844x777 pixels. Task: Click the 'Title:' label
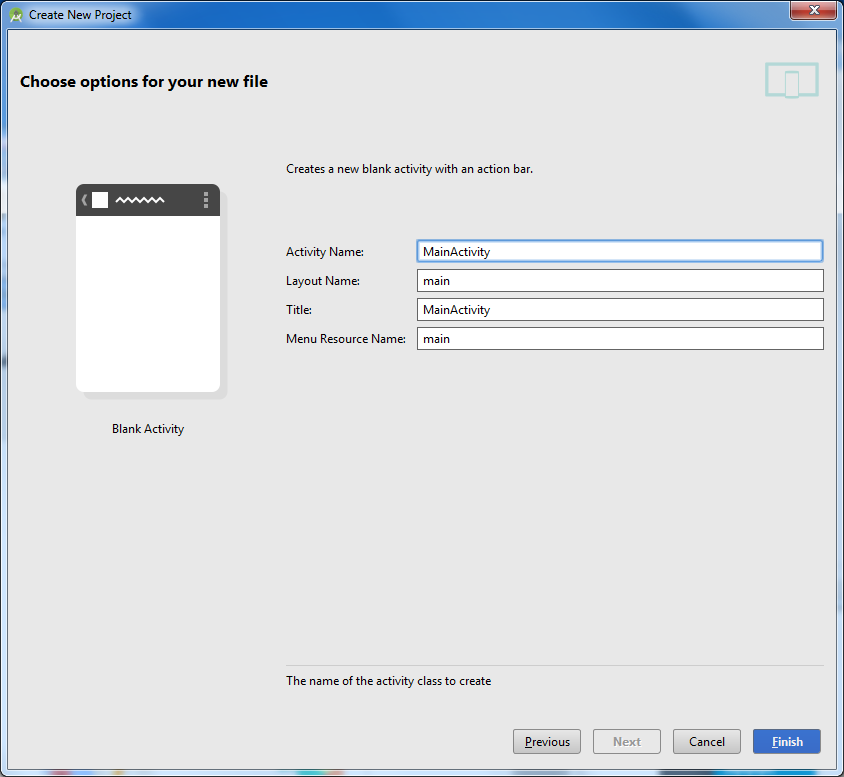point(299,310)
